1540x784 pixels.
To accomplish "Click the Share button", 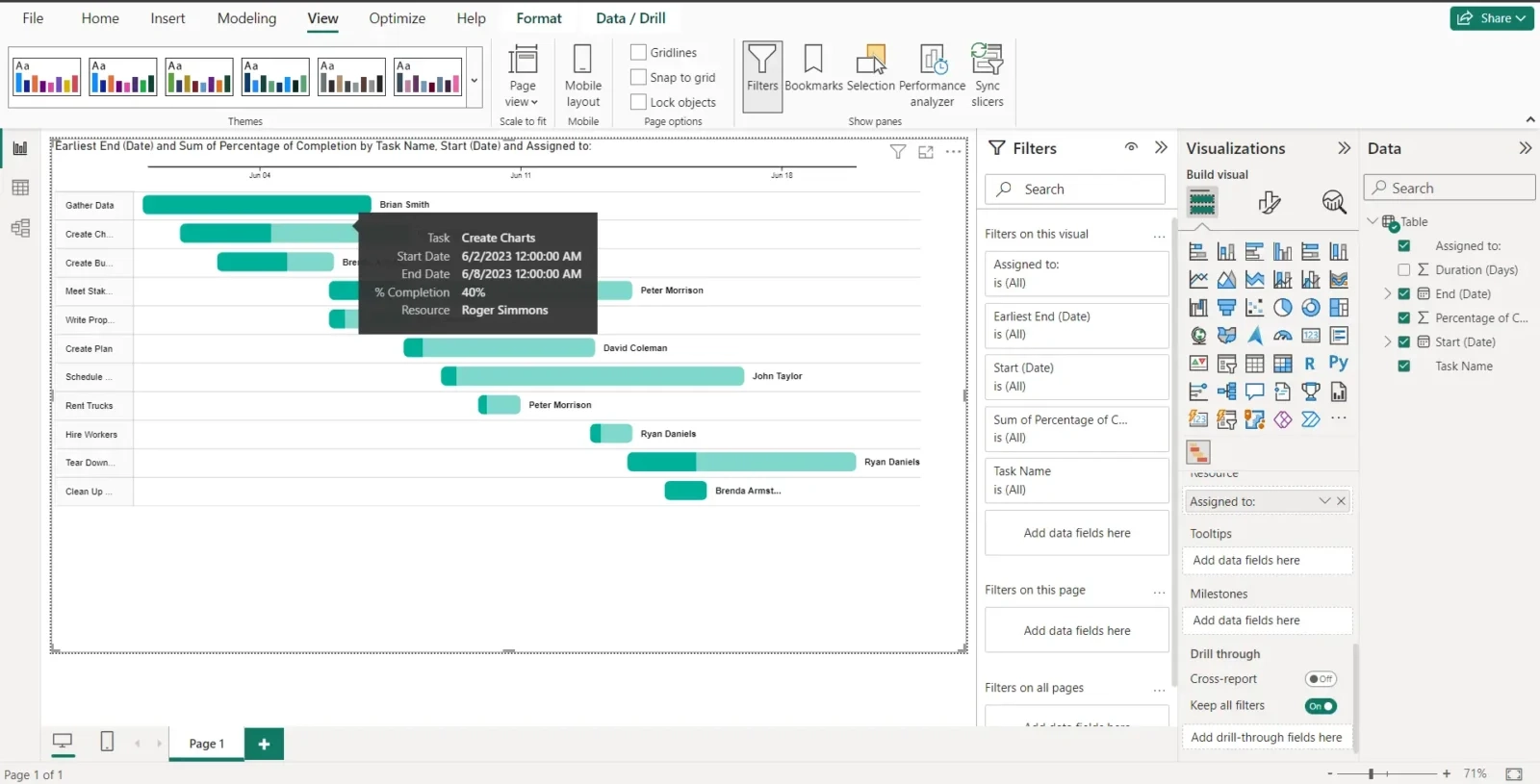I will [1491, 18].
